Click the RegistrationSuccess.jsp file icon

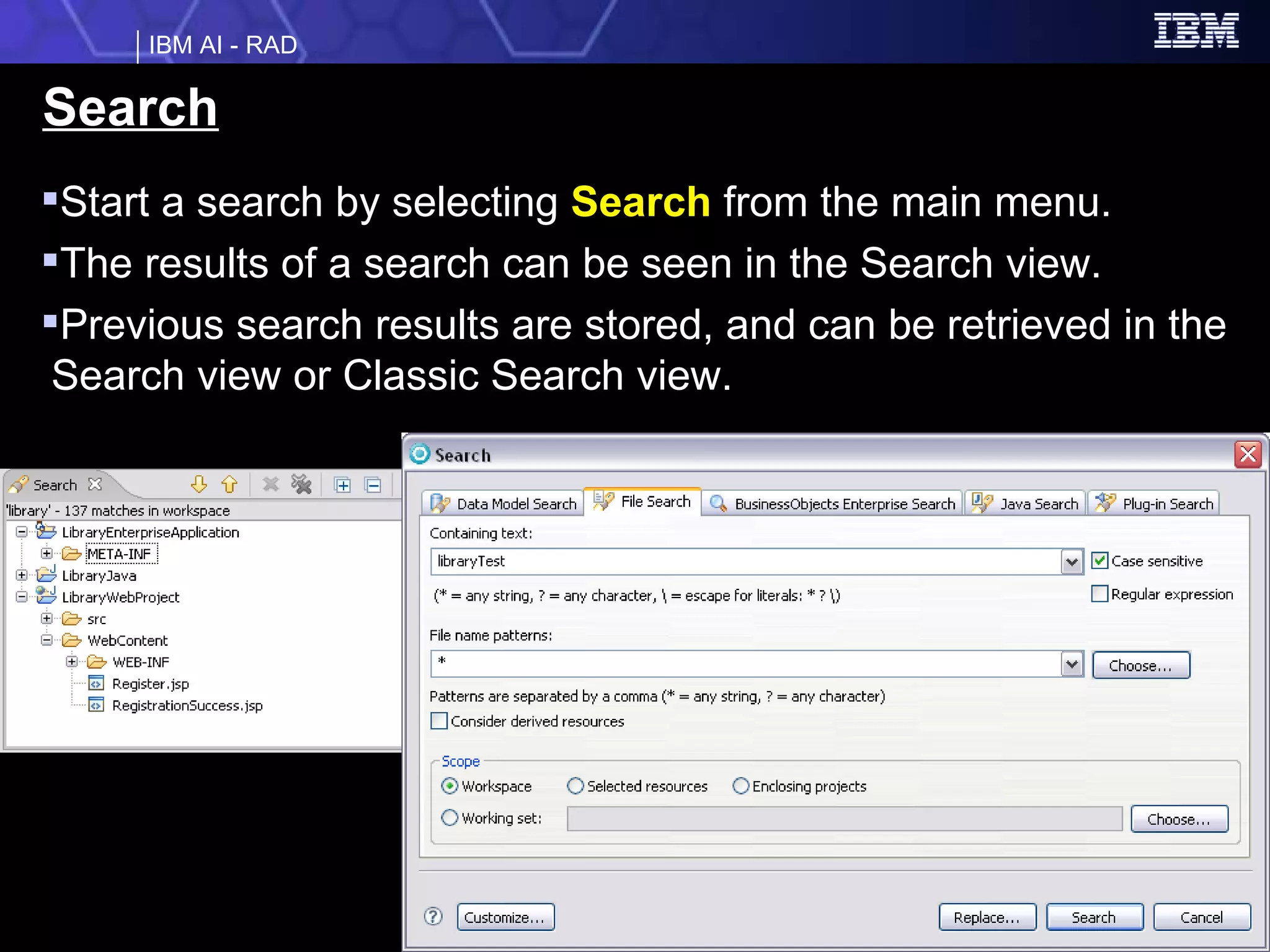tap(96, 705)
